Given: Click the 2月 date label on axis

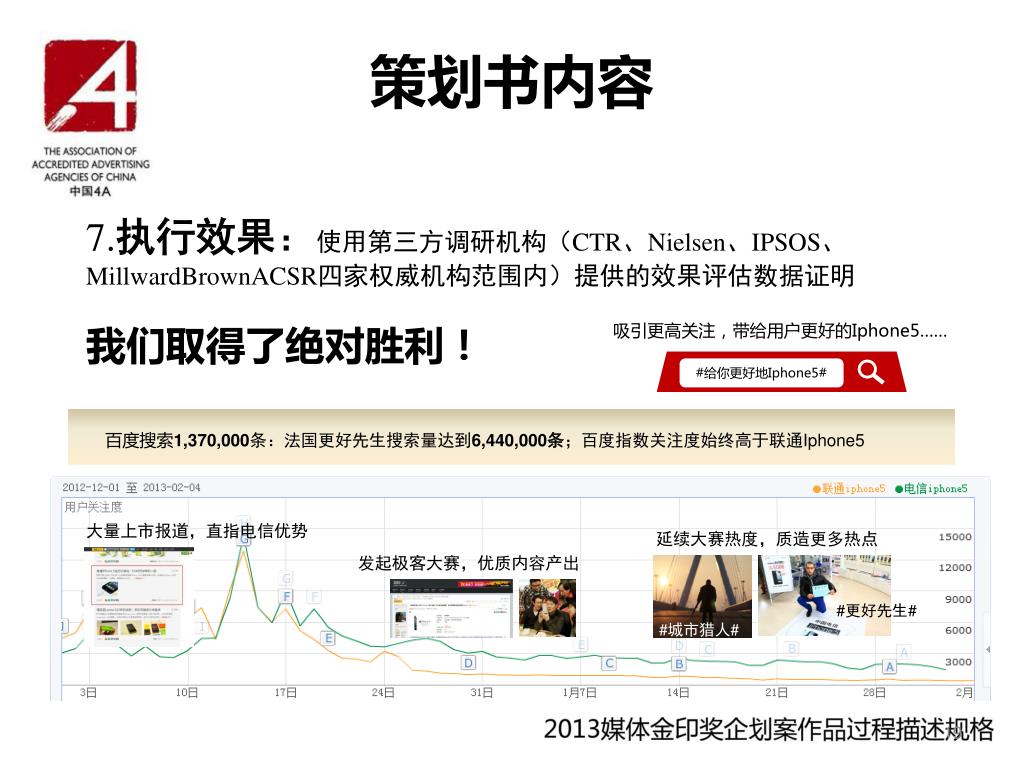Looking at the screenshot, I should coord(964,692).
